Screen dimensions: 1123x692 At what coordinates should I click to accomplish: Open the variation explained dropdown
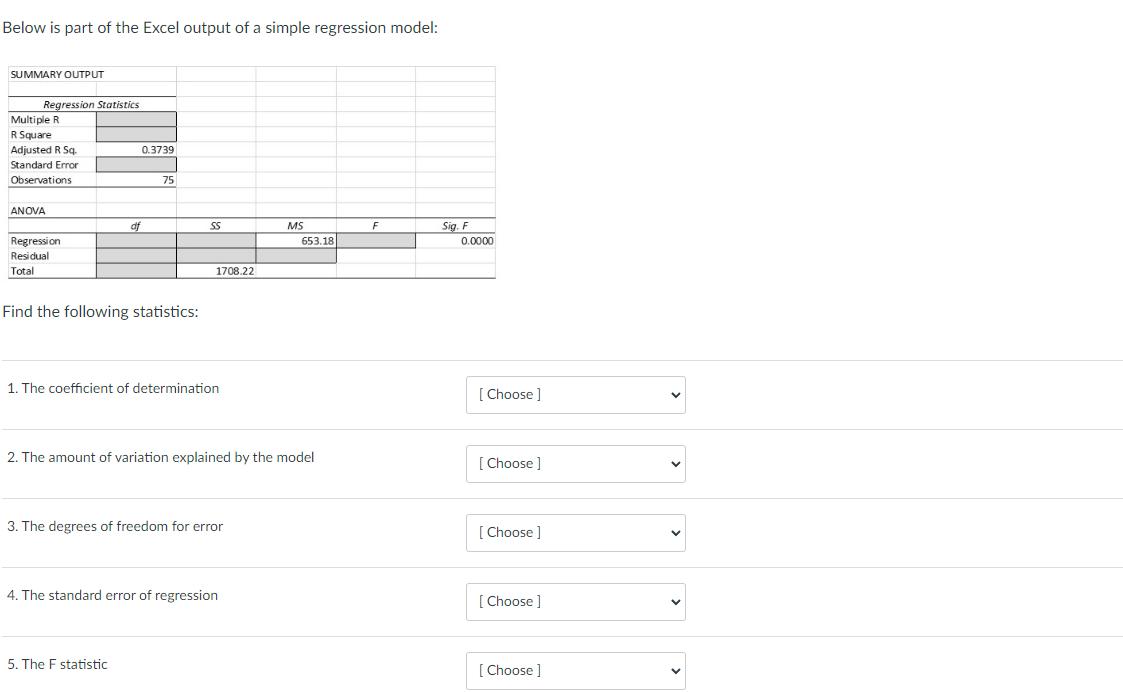pos(575,463)
